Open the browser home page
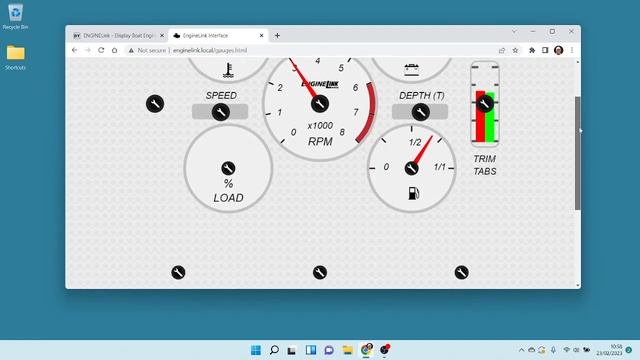This screenshot has width=640, height=360. [x=115, y=50]
